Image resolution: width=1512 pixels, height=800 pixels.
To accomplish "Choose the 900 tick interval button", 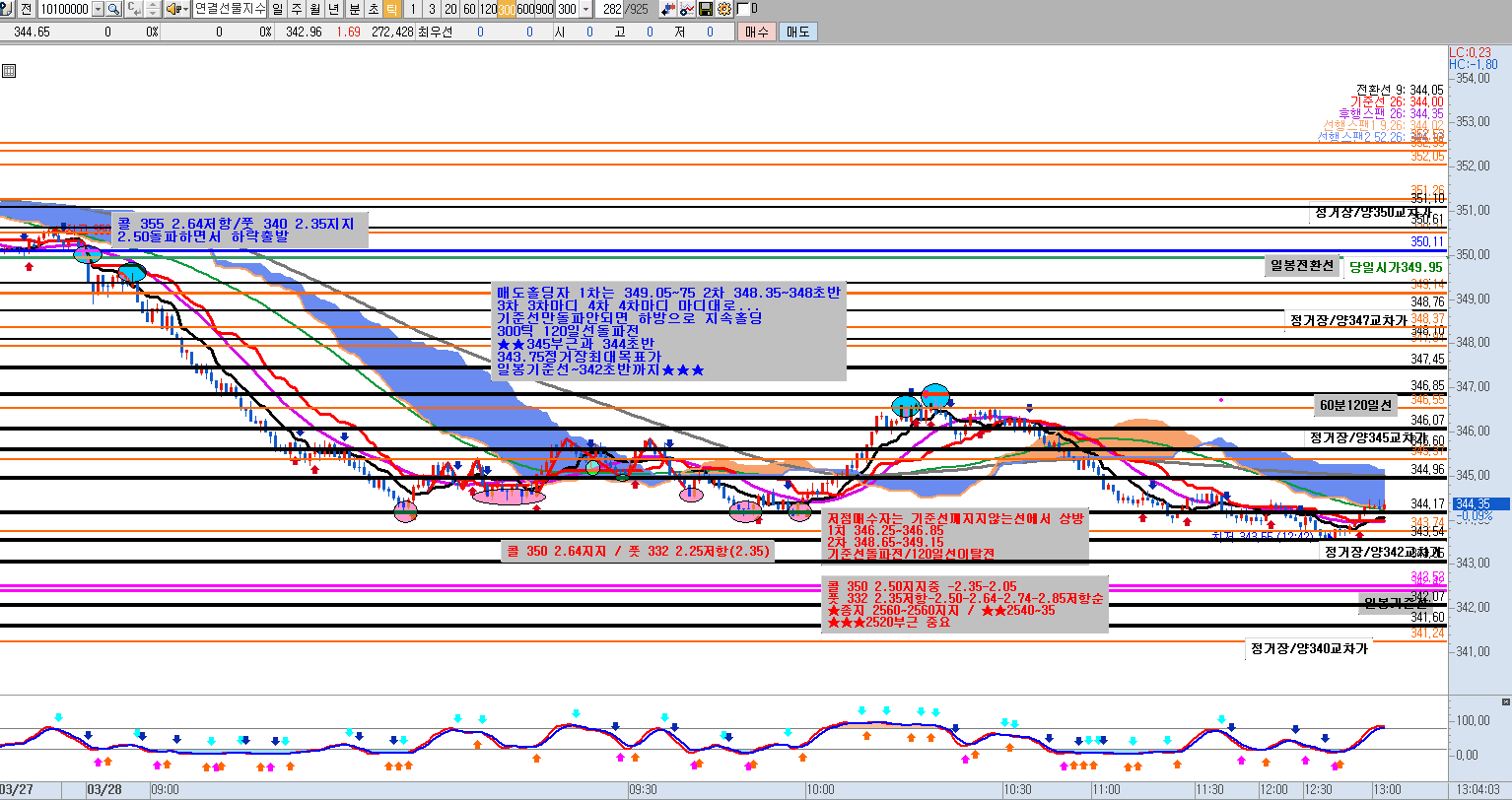I will coord(544,9).
